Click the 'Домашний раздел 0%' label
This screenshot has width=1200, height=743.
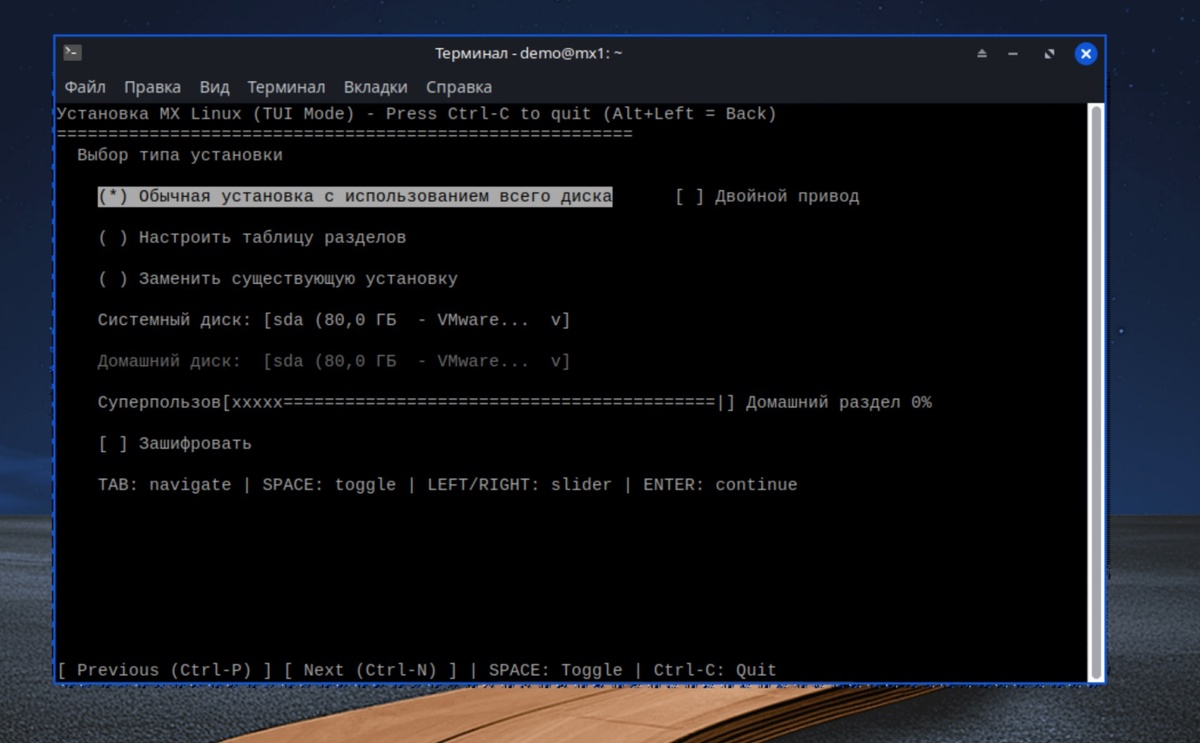point(839,402)
